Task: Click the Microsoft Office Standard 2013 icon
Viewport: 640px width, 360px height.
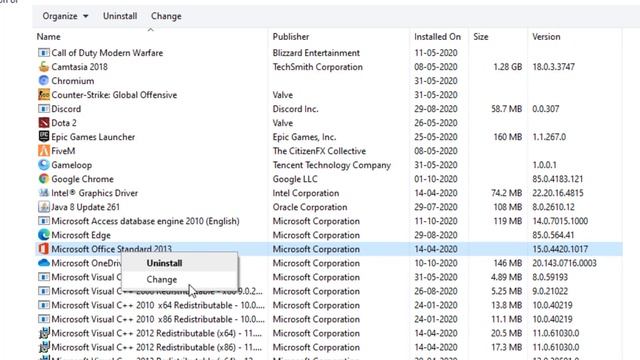Action: (x=44, y=249)
